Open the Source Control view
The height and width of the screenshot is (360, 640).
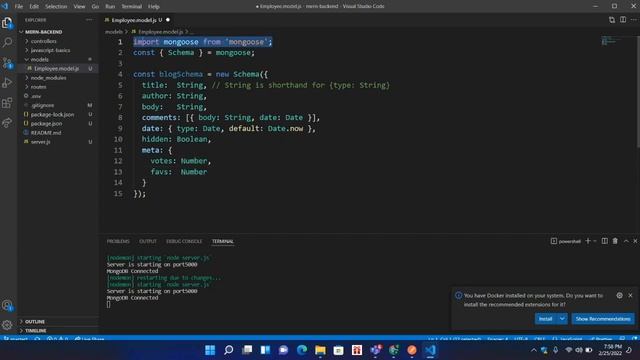tap(7, 63)
